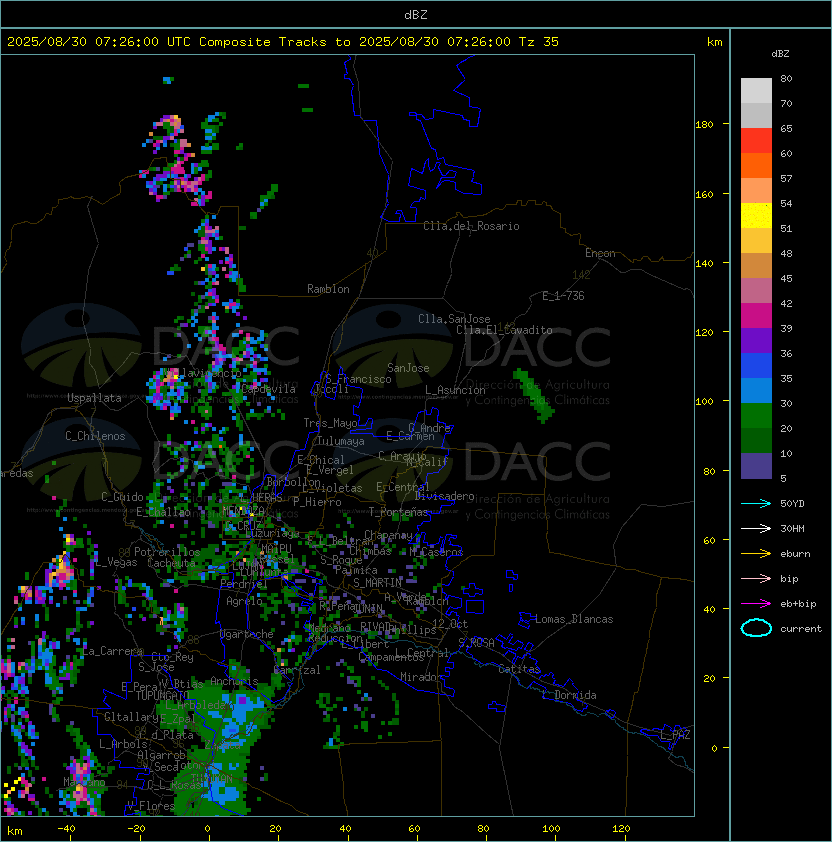
Task: Click the 'S_Francisco' map label
Action: pyautogui.click(x=358, y=379)
